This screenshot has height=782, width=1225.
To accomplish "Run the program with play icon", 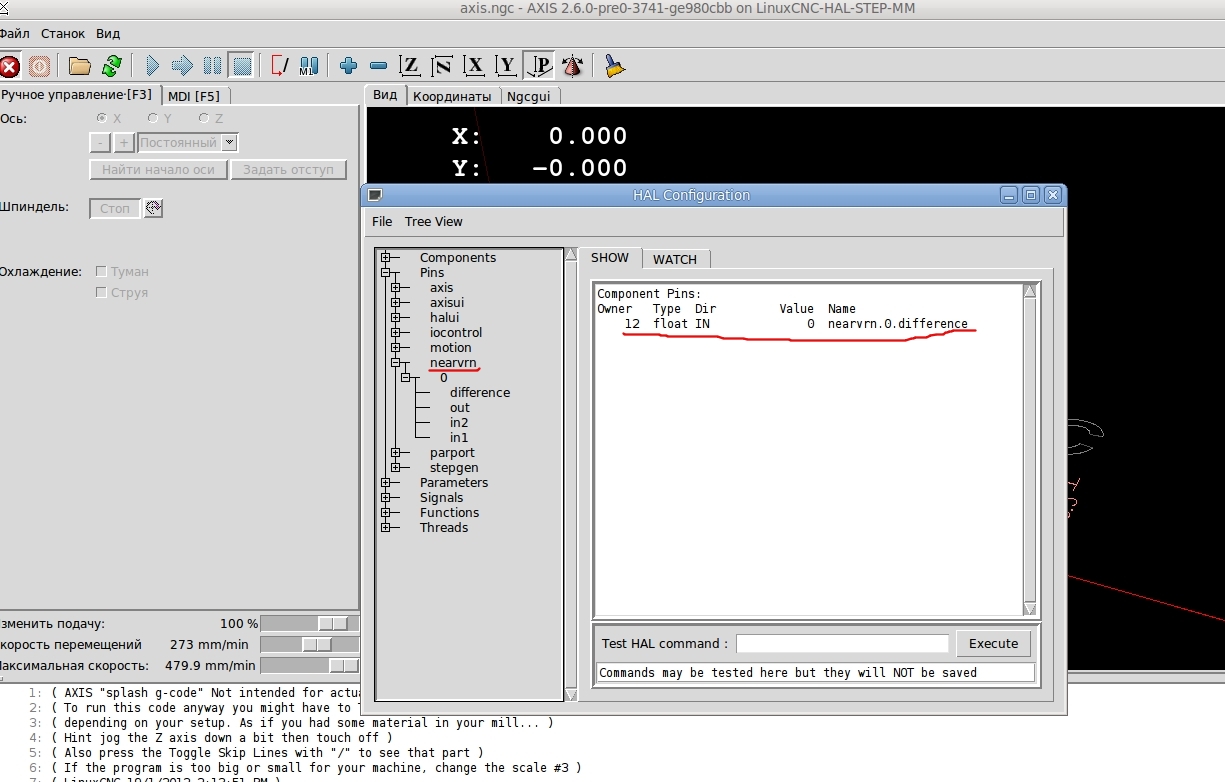I will tap(152, 67).
